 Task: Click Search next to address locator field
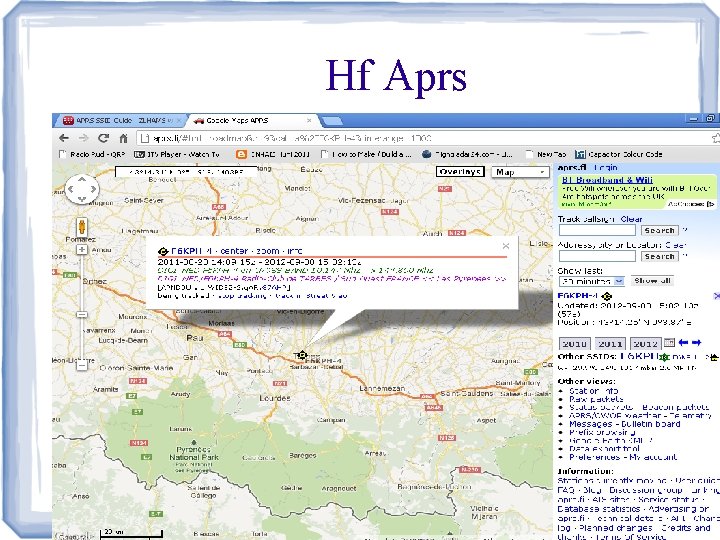click(659, 256)
